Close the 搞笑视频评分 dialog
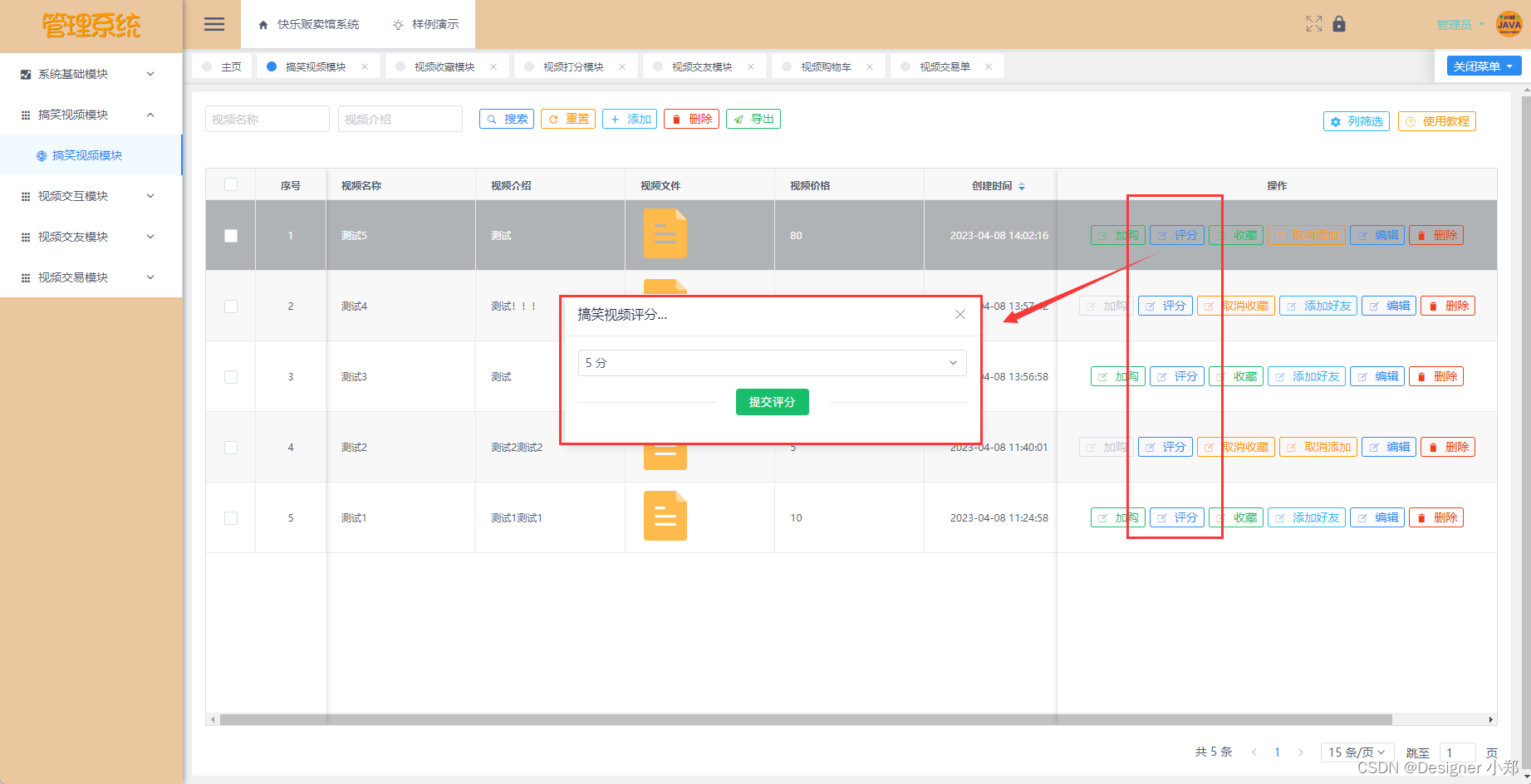Image resolution: width=1531 pixels, height=784 pixels. (960, 314)
